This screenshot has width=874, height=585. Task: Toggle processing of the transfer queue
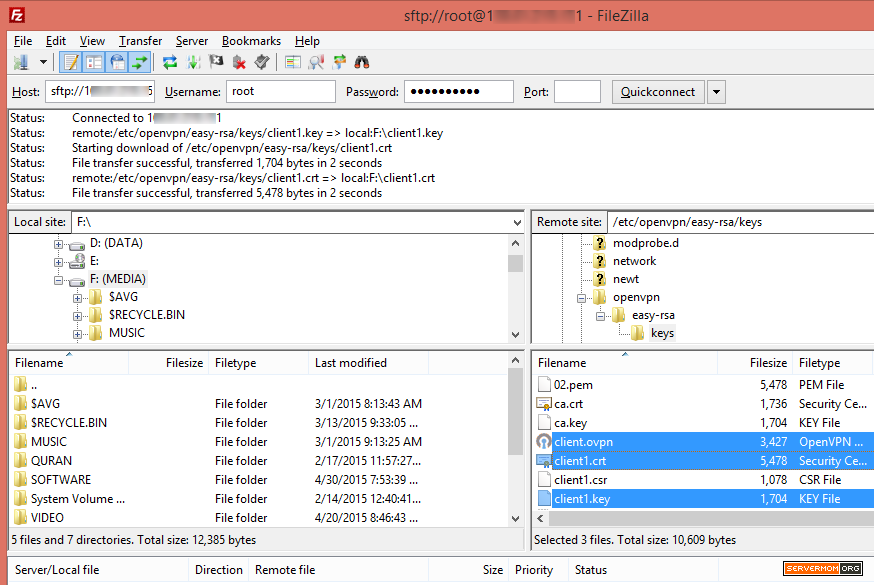coord(193,62)
